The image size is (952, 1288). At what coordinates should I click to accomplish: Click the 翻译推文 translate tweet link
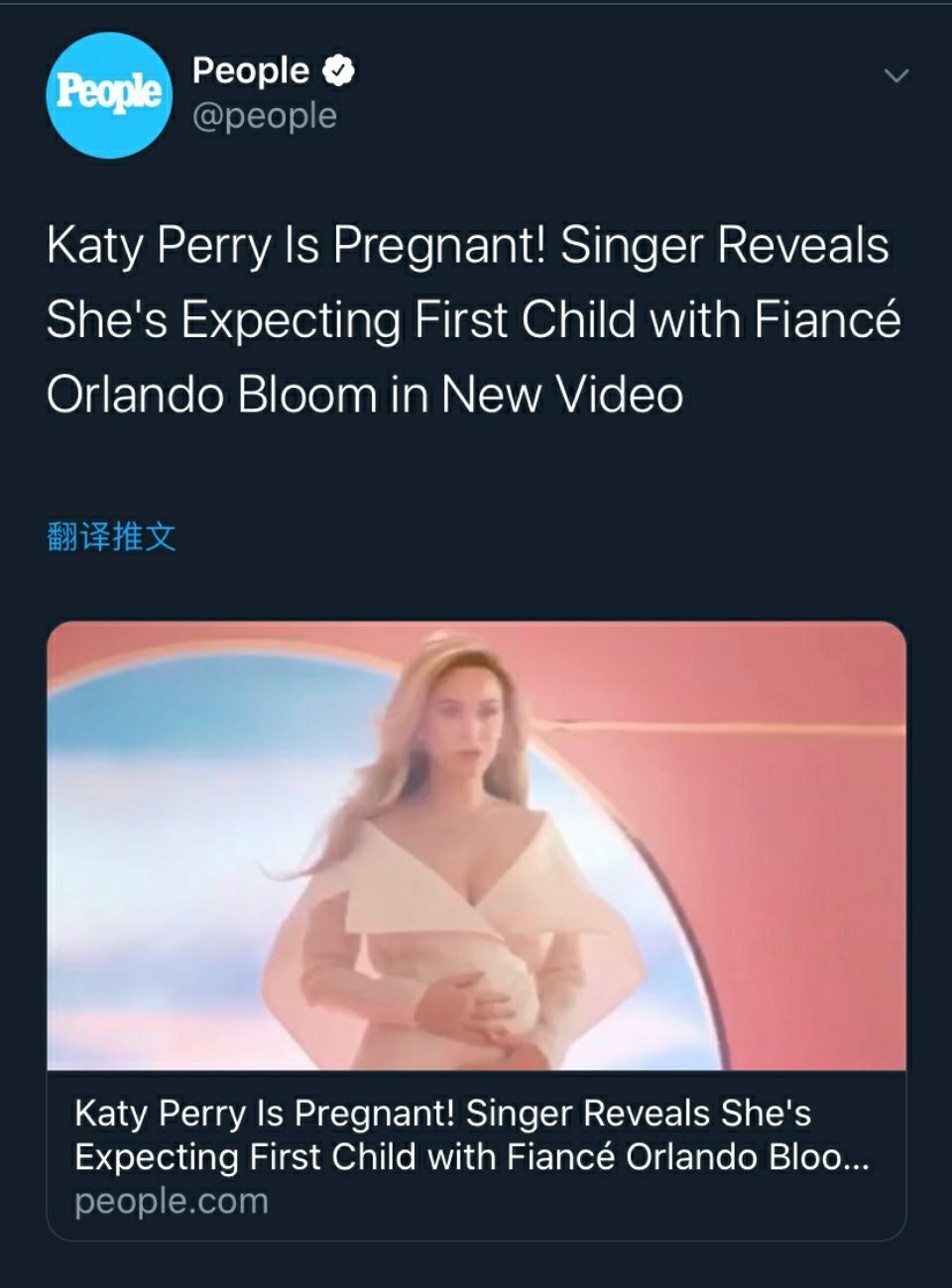[x=111, y=536]
